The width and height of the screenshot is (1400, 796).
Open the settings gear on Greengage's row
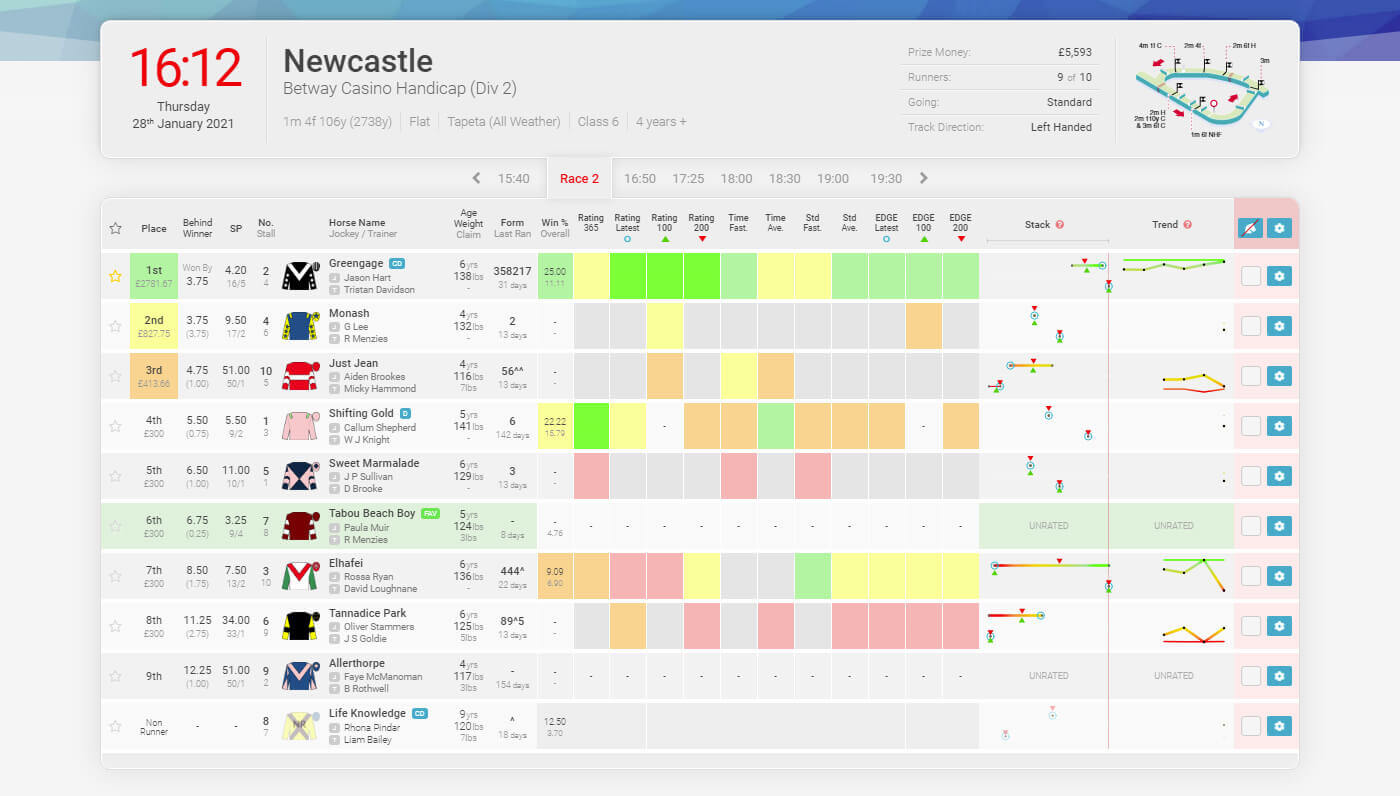(x=1280, y=275)
